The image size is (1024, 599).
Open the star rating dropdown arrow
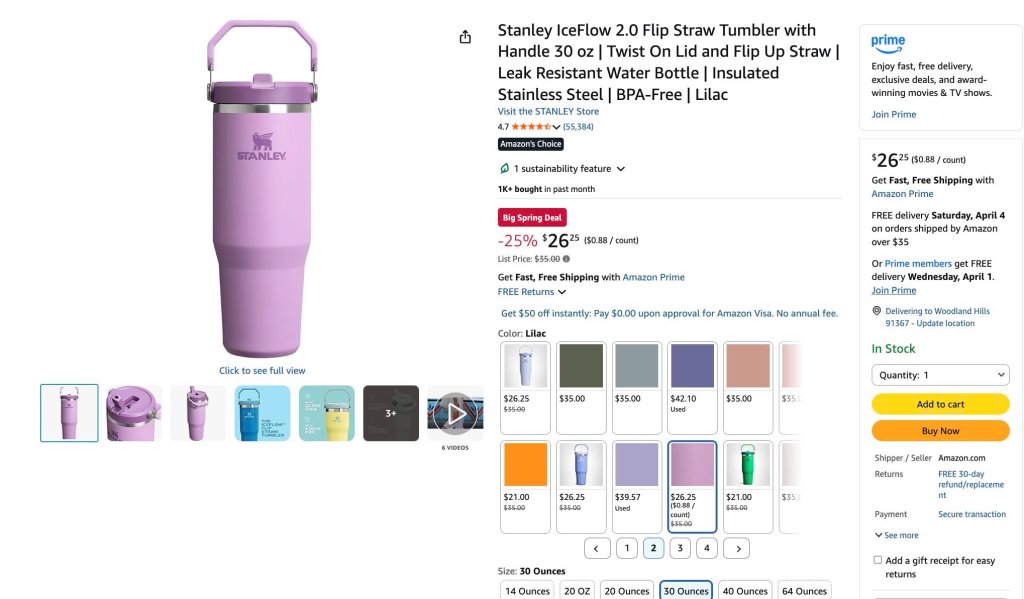(x=556, y=127)
